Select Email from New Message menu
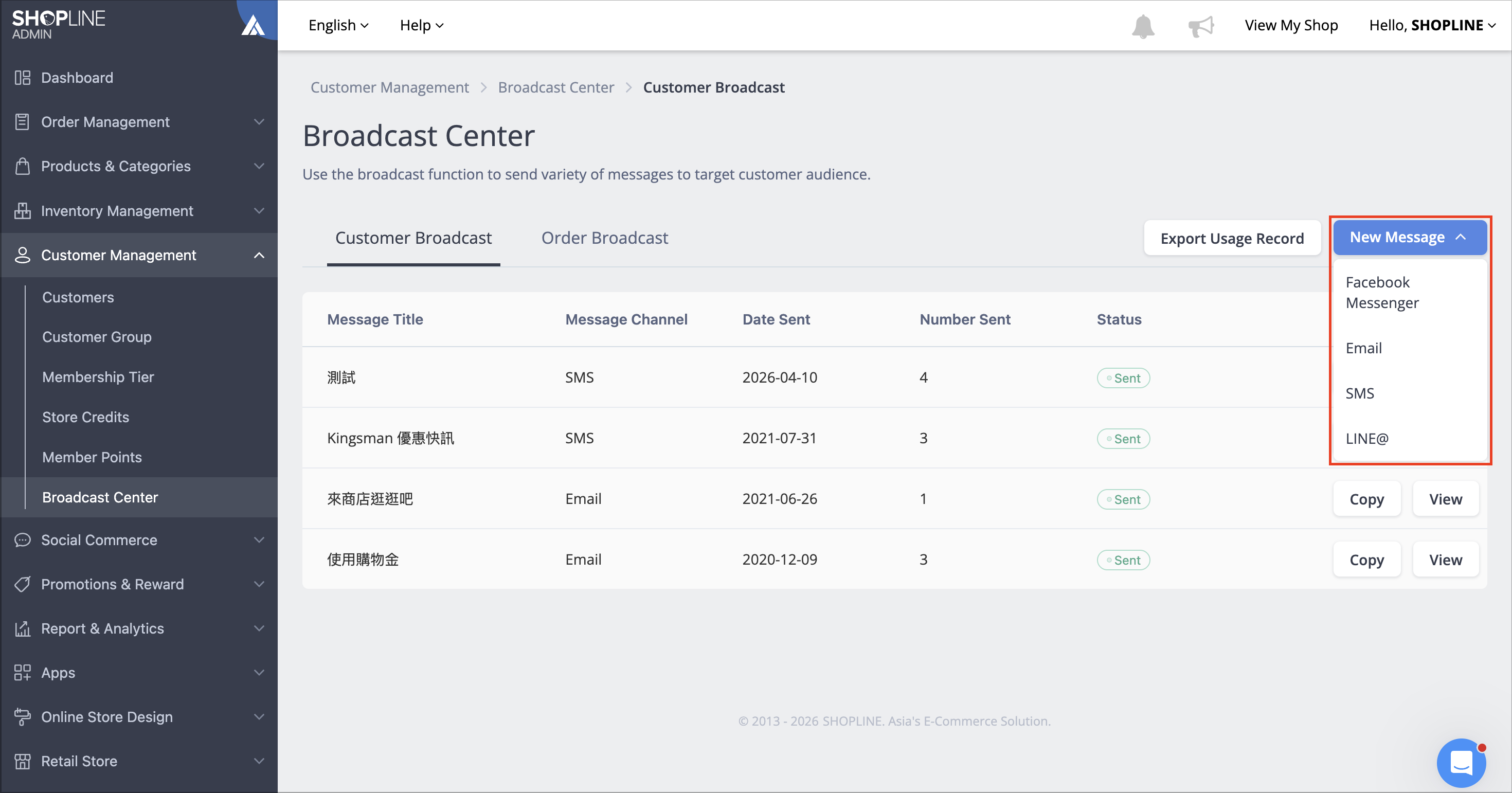This screenshot has width=1512, height=793. (x=1410, y=348)
